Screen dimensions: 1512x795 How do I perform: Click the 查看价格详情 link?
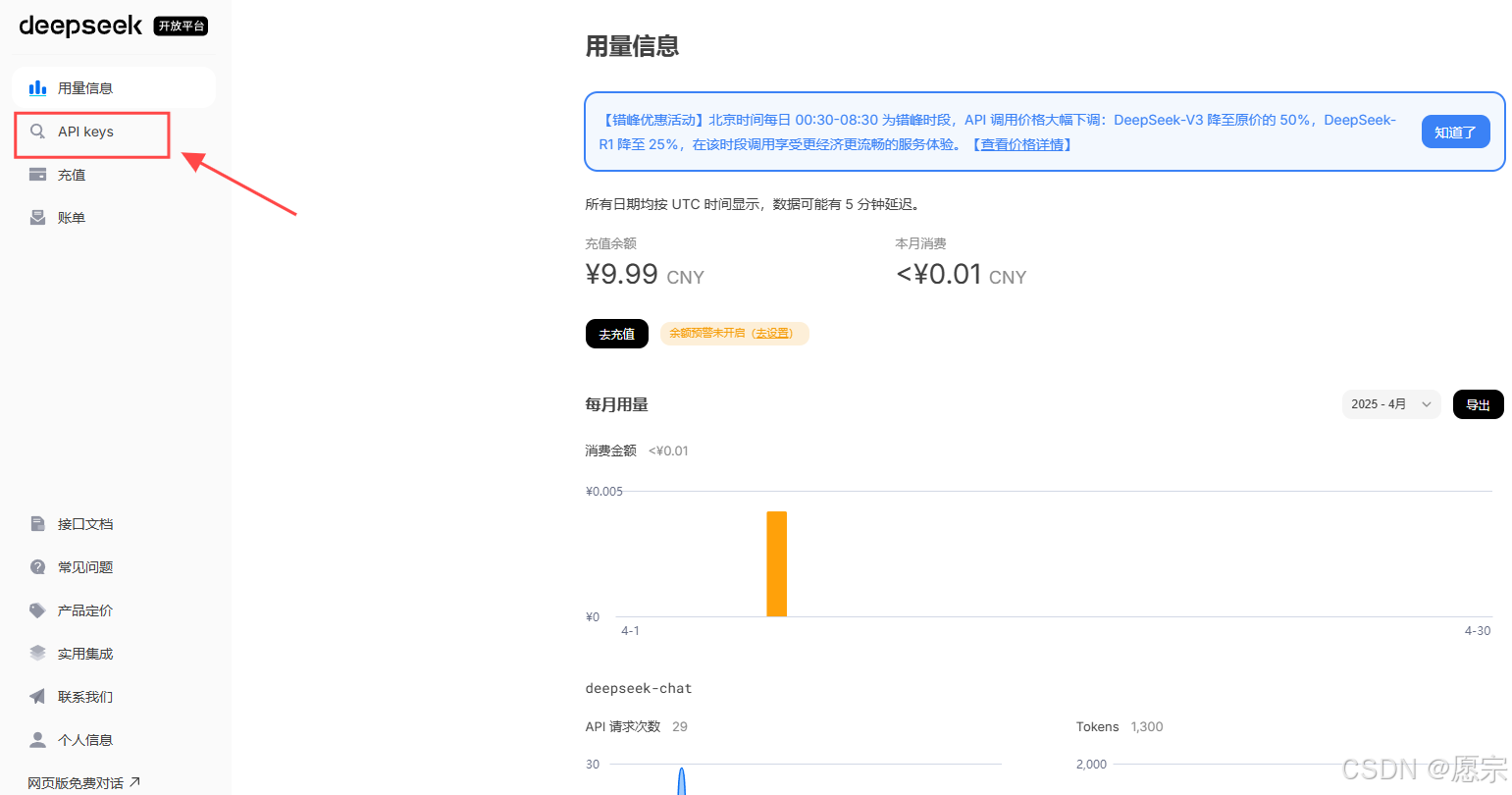1022,144
